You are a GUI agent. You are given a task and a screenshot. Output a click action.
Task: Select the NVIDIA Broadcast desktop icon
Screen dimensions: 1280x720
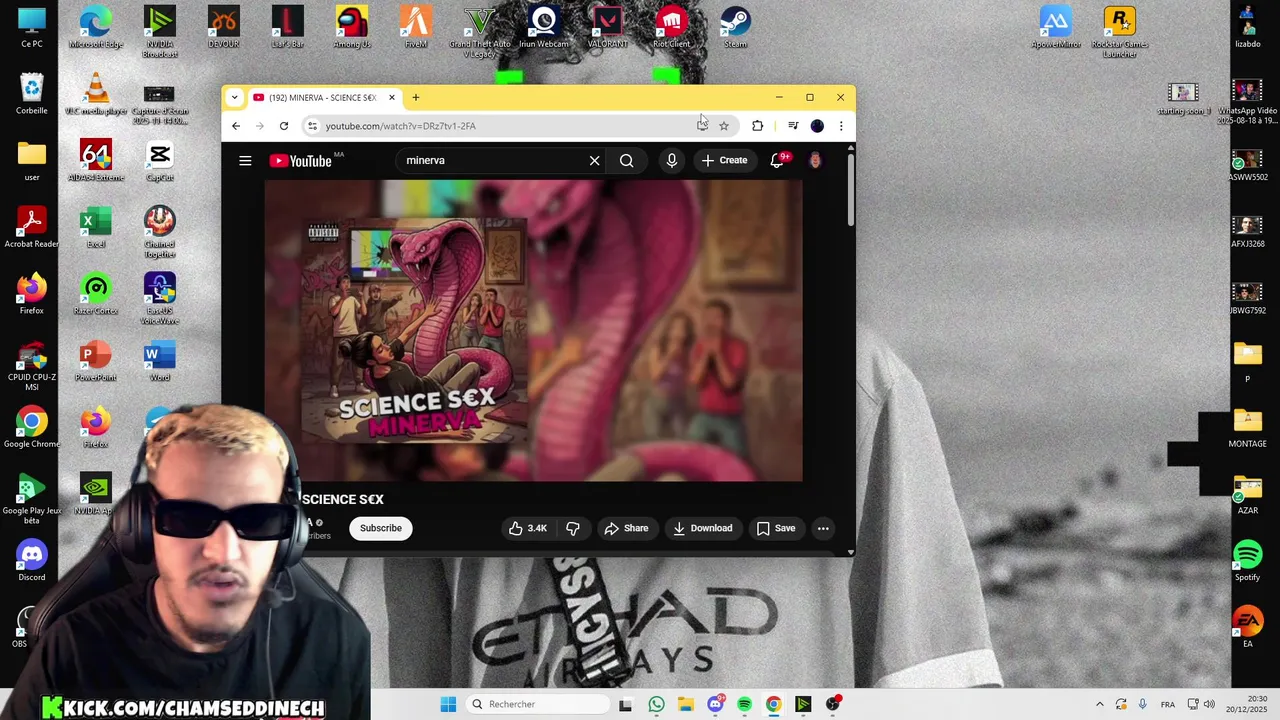tap(159, 32)
